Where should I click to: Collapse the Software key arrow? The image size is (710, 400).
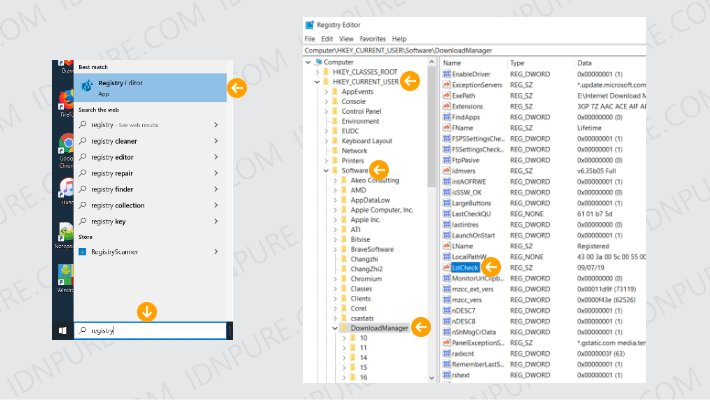pos(326,171)
